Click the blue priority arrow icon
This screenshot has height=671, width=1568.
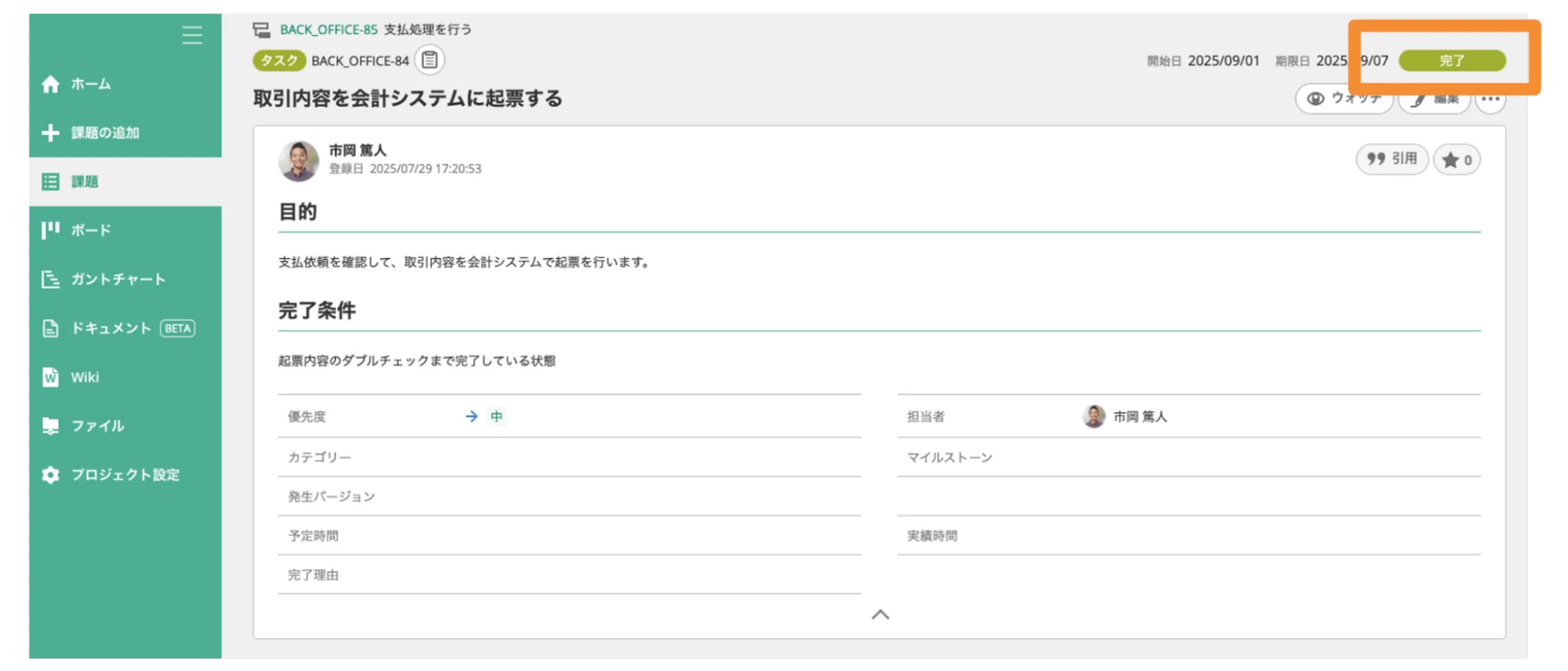(x=471, y=416)
